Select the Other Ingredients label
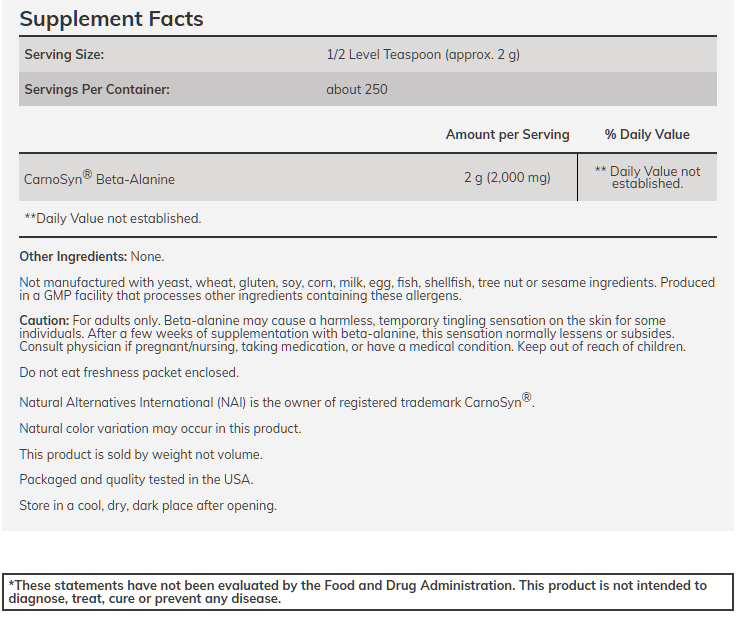 point(73,256)
